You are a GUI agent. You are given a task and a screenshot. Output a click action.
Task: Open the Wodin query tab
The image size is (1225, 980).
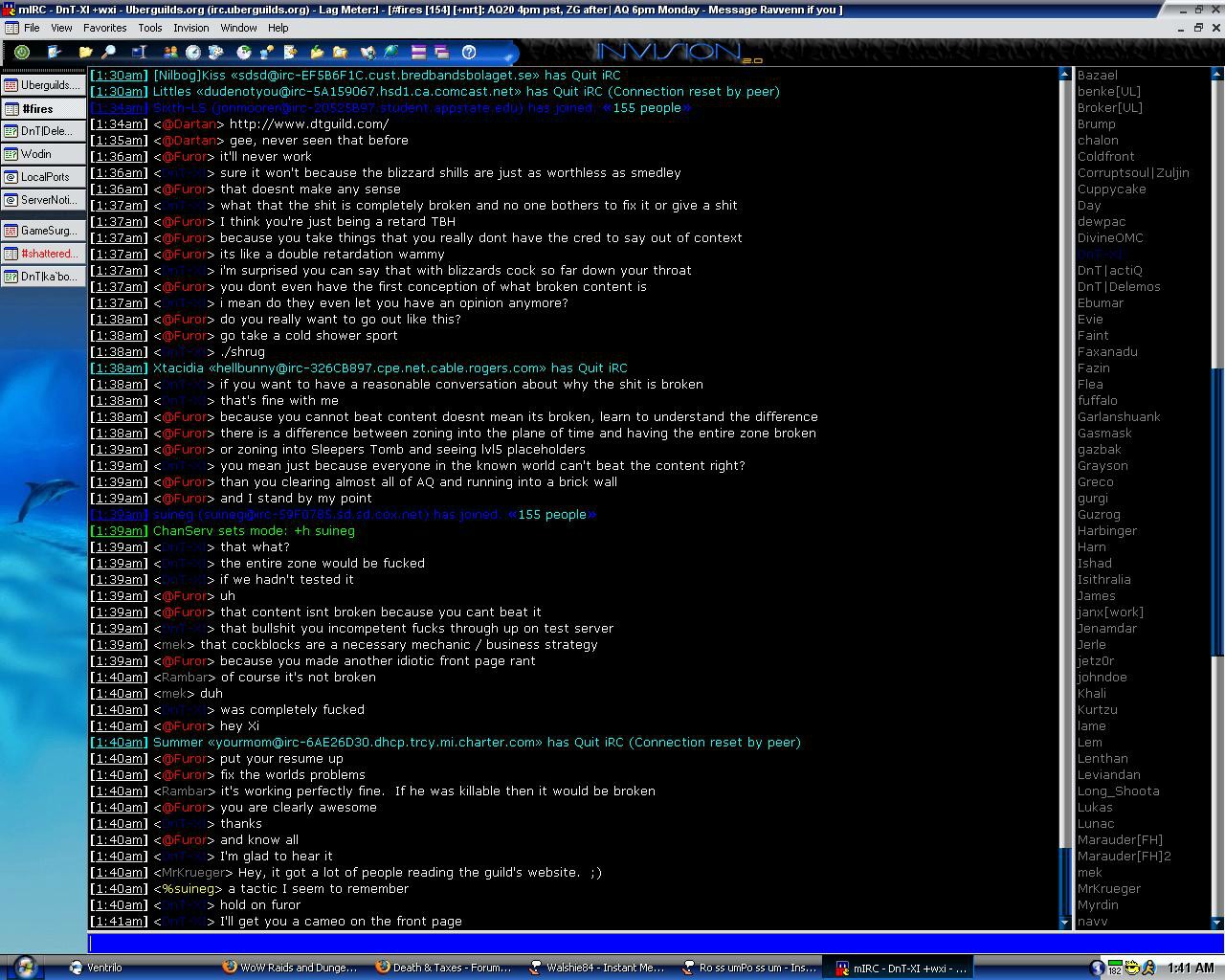[43, 154]
